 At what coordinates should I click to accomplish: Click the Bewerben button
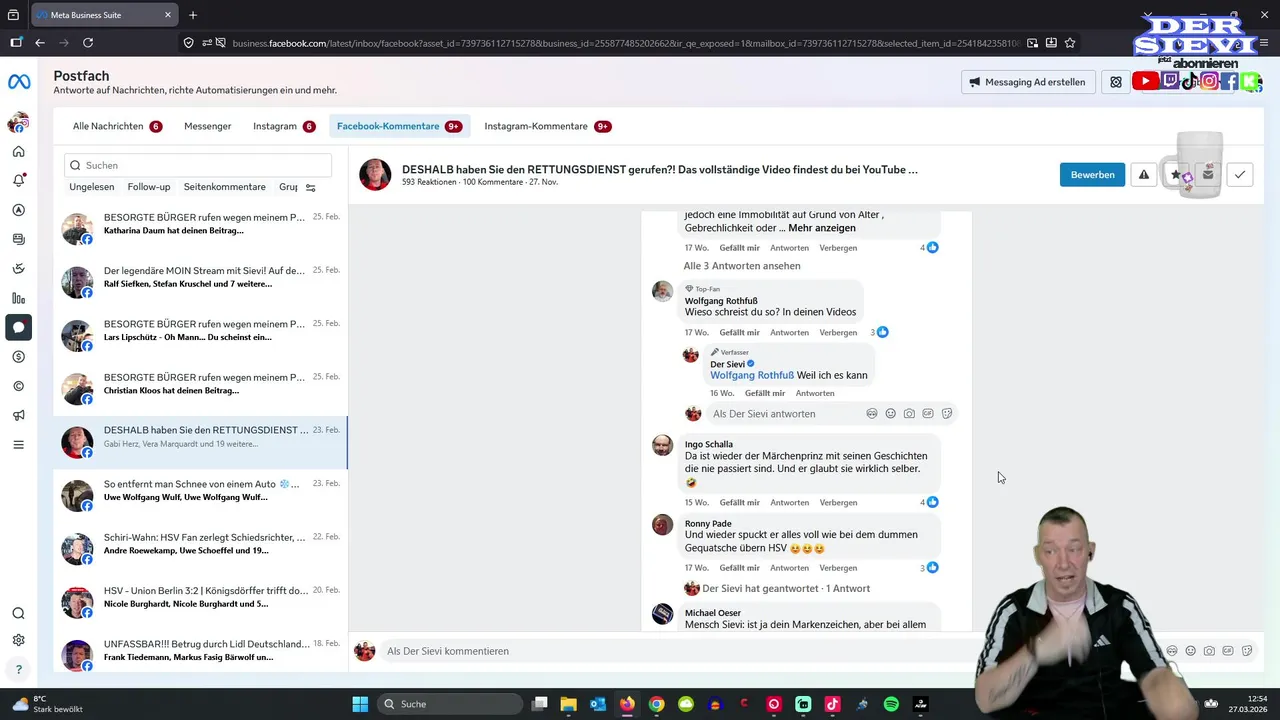click(1092, 175)
